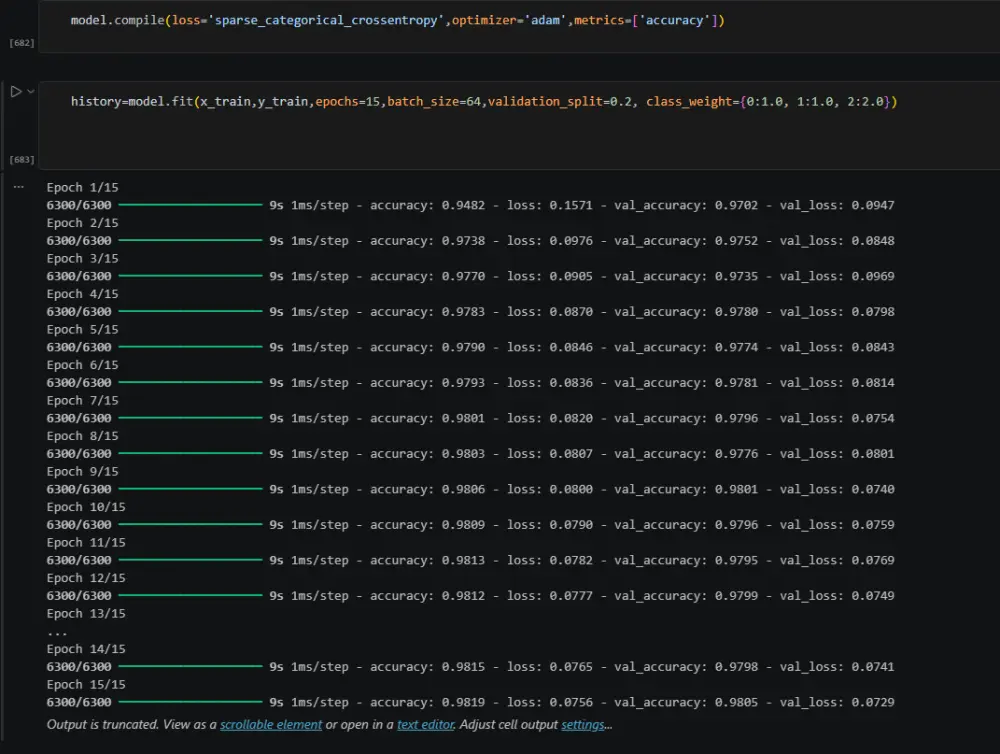1000x754 pixels.
Task: Click the 'Epoch 10/15' output line
Action: (x=86, y=507)
